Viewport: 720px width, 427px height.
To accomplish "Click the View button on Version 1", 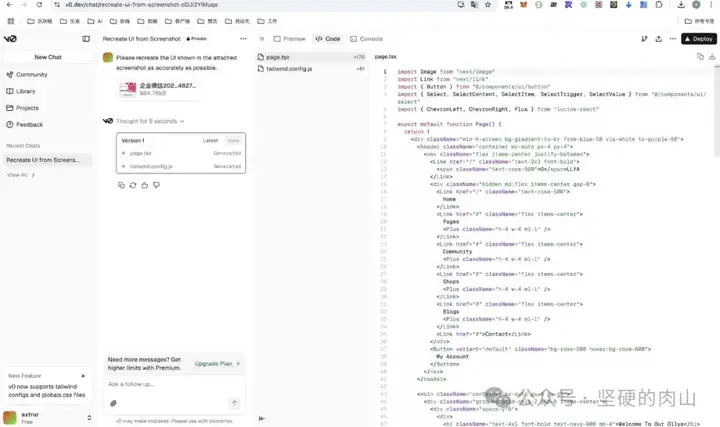I will pos(233,140).
